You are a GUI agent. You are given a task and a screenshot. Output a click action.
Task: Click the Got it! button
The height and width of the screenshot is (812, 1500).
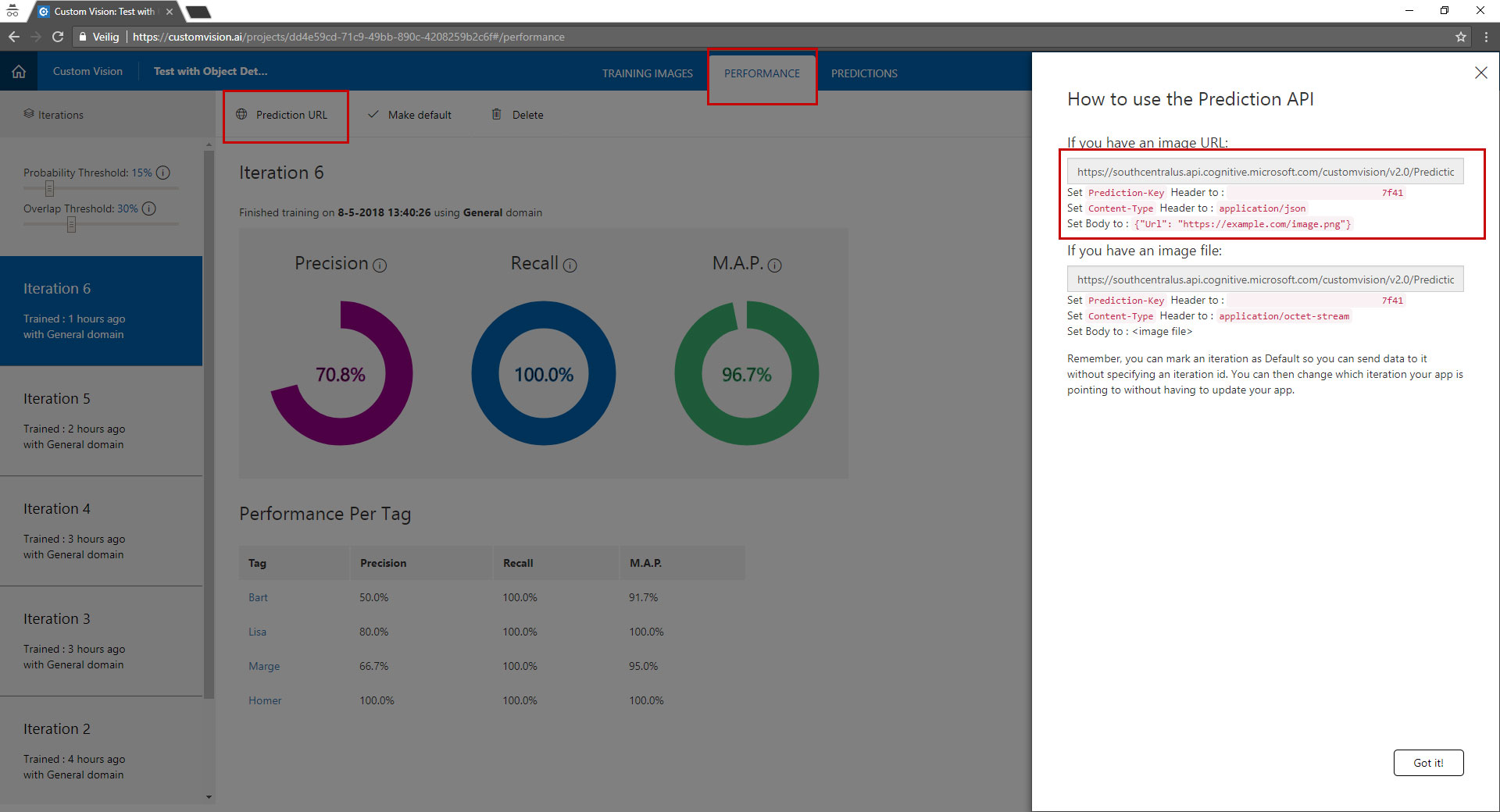tap(1428, 763)
